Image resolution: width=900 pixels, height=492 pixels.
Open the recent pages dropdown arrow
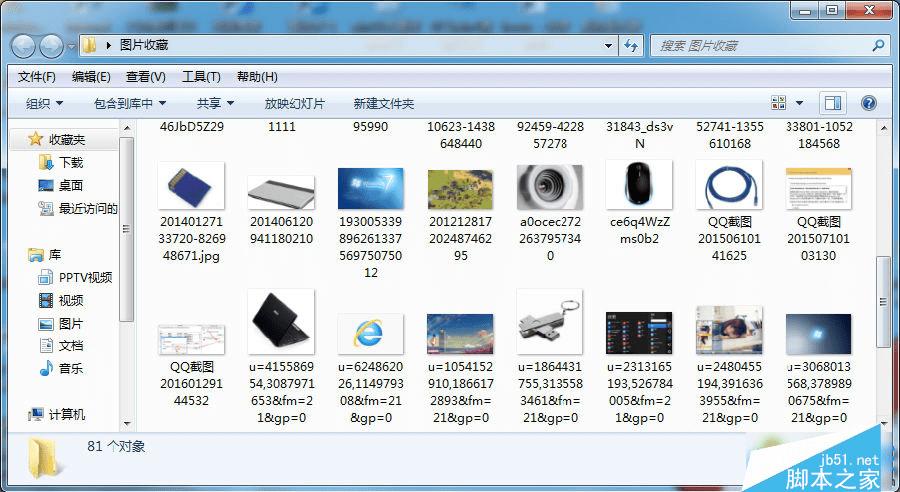[x=71, y=46]
